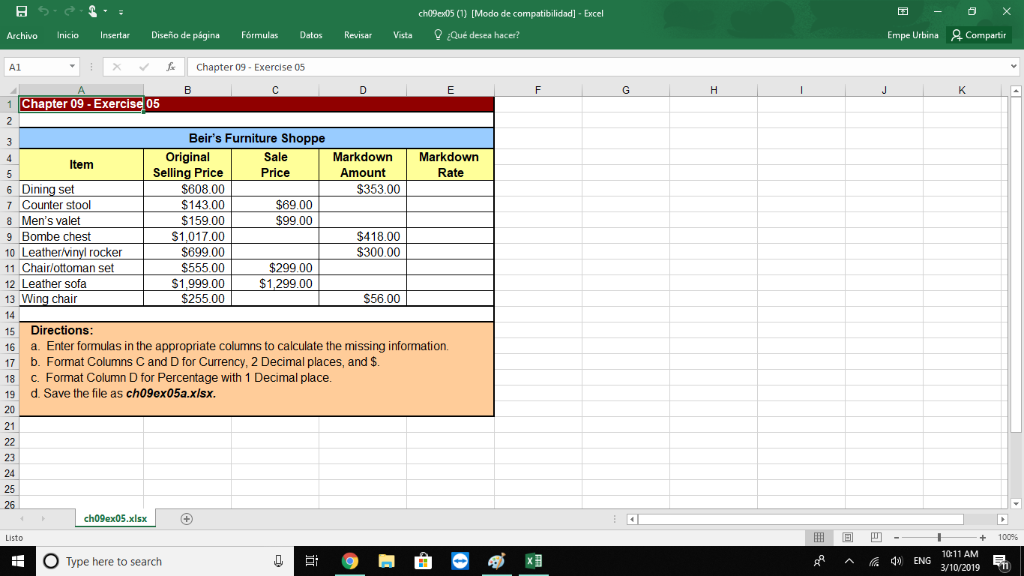
Task: Switch to Page Layout view icon
Action: (x=848, y=537)
